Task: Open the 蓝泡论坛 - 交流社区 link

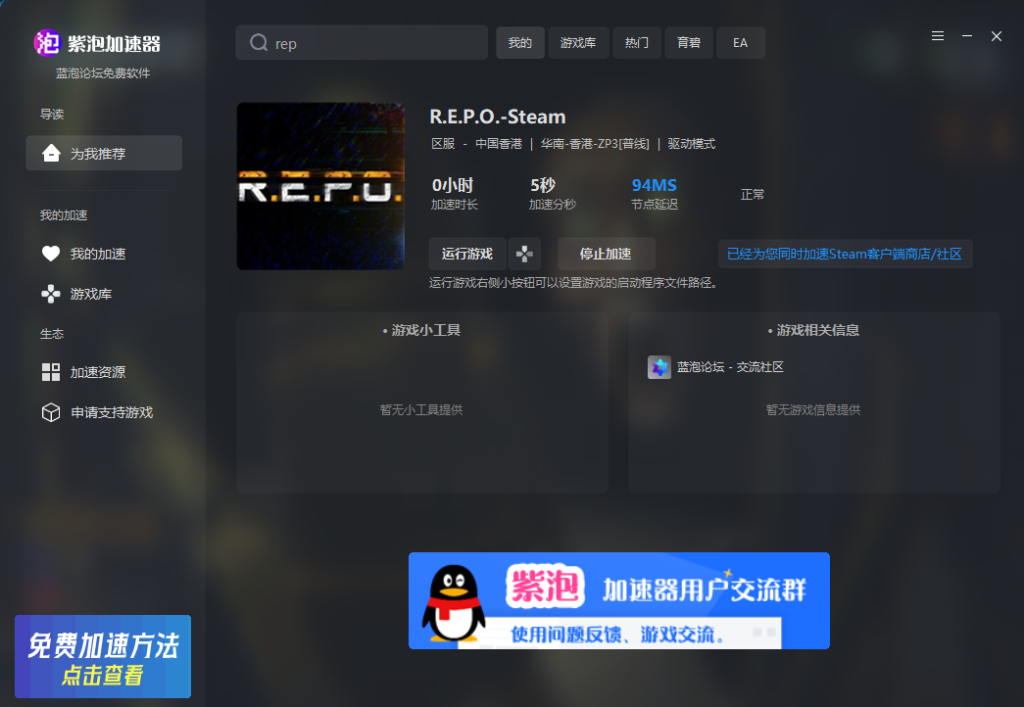Action: [729, 367]
